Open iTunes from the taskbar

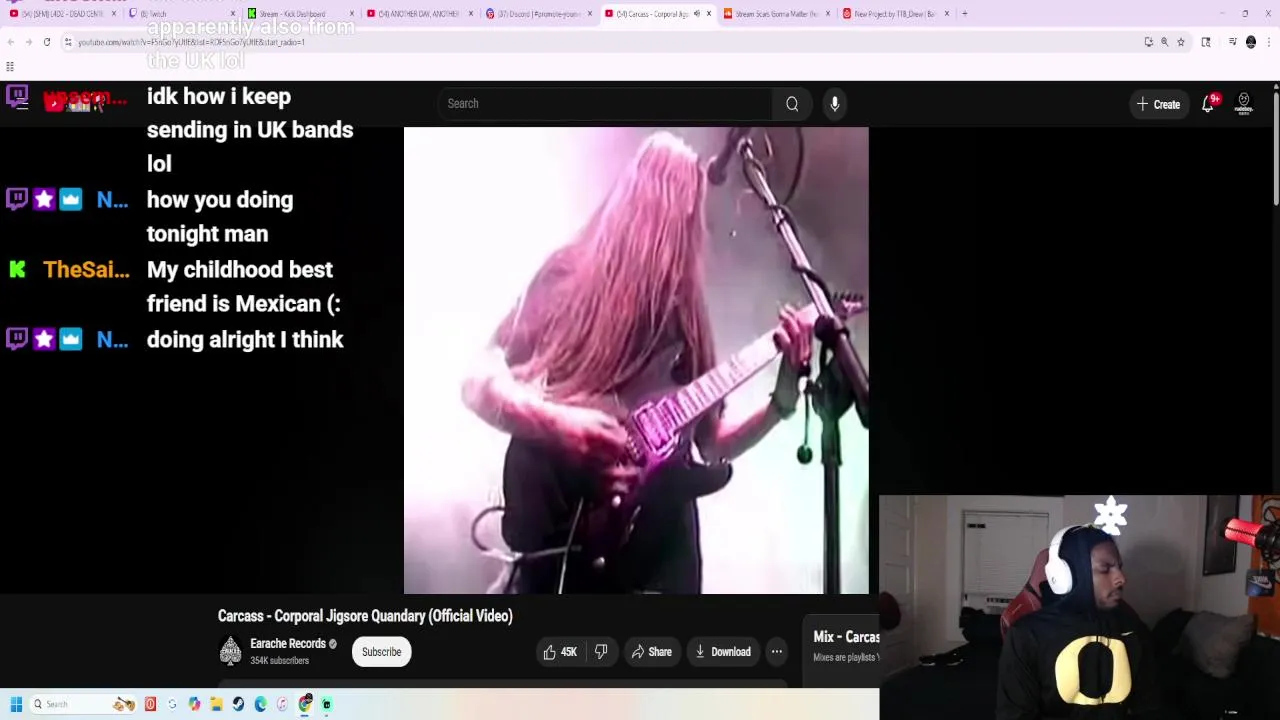pos(282,704)
